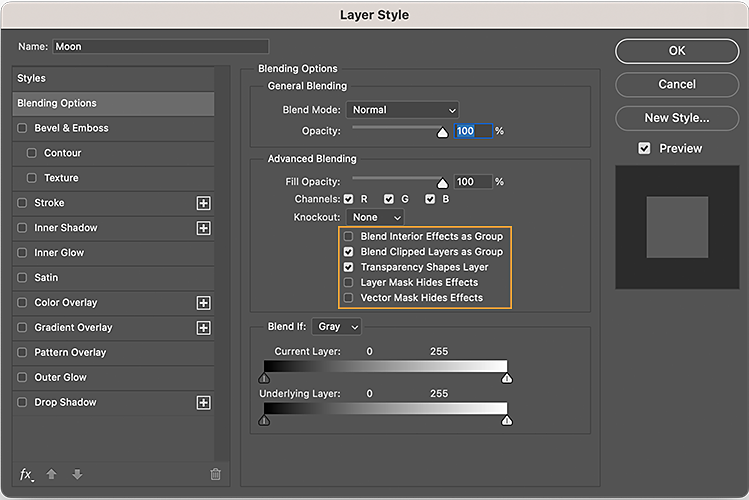749x500 pixels.
Task: Click the plus icon beside Color Overlay
Action: pos(203,303)
